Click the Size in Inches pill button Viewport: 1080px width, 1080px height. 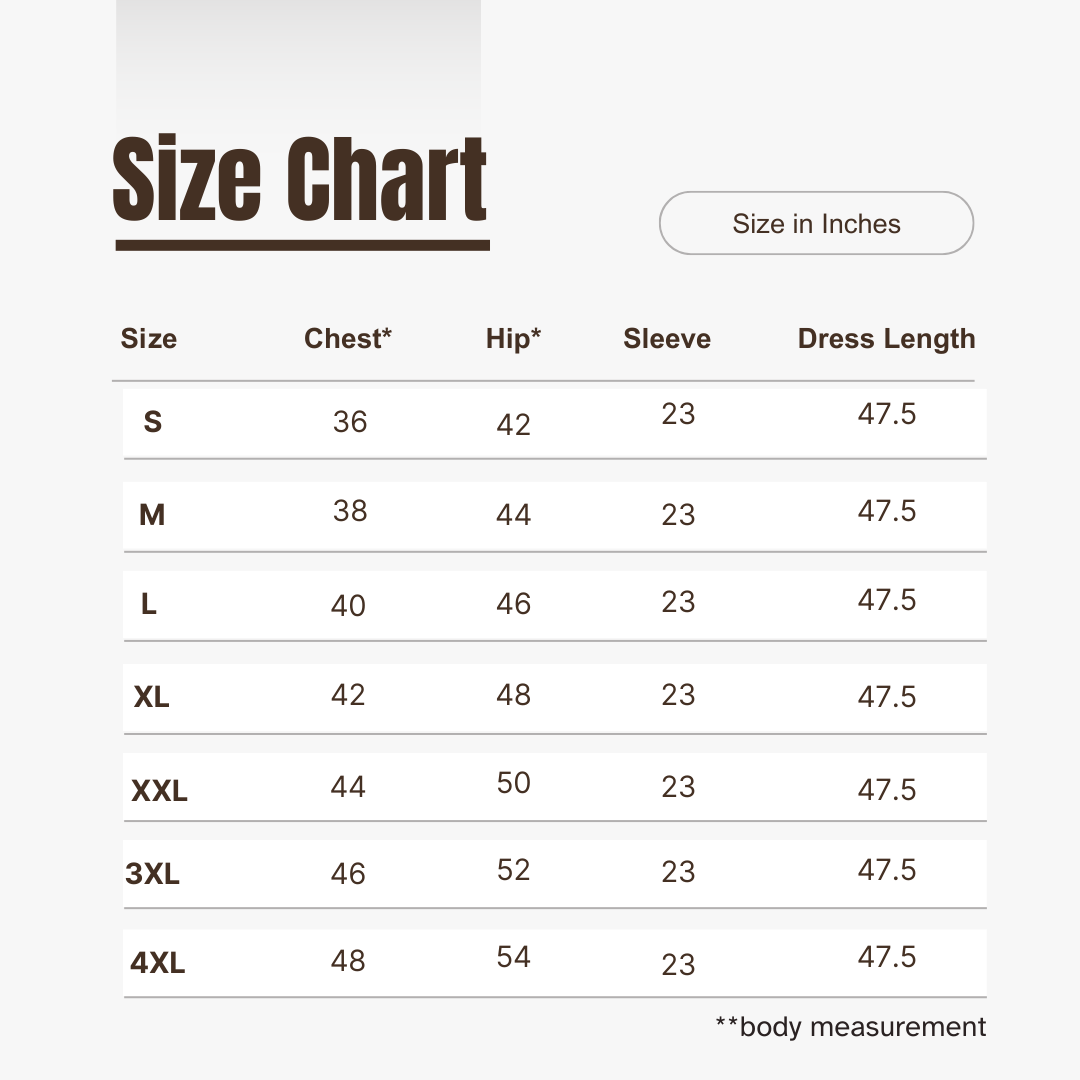(816, 223)
